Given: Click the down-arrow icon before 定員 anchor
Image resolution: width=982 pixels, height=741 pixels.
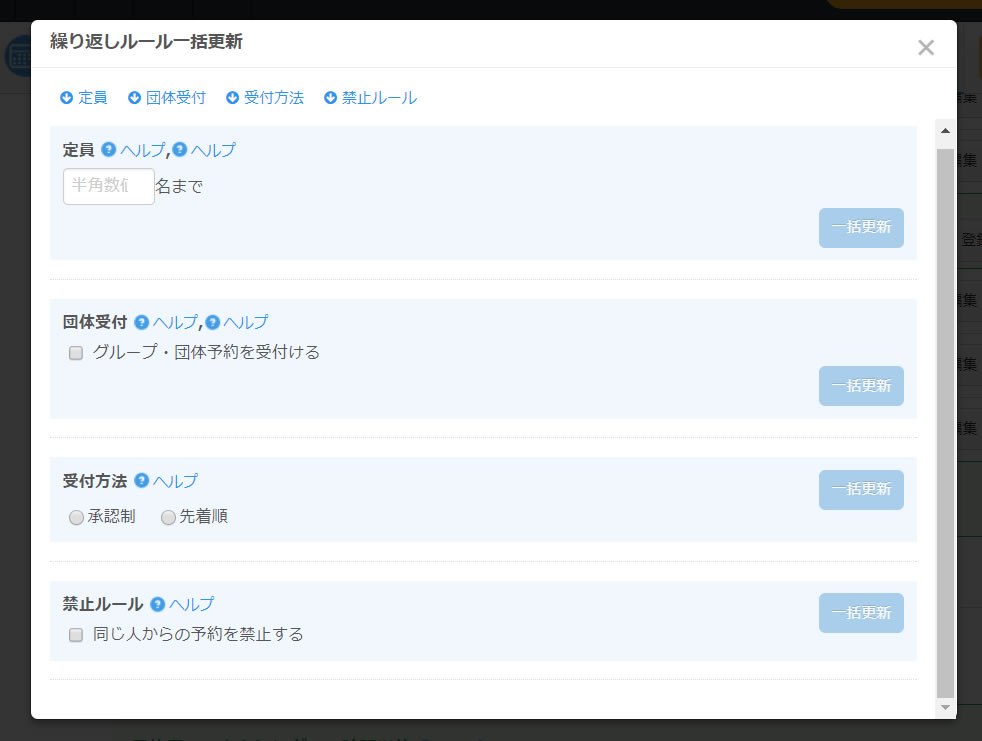Looking at the screenshot, I should 66,98.
